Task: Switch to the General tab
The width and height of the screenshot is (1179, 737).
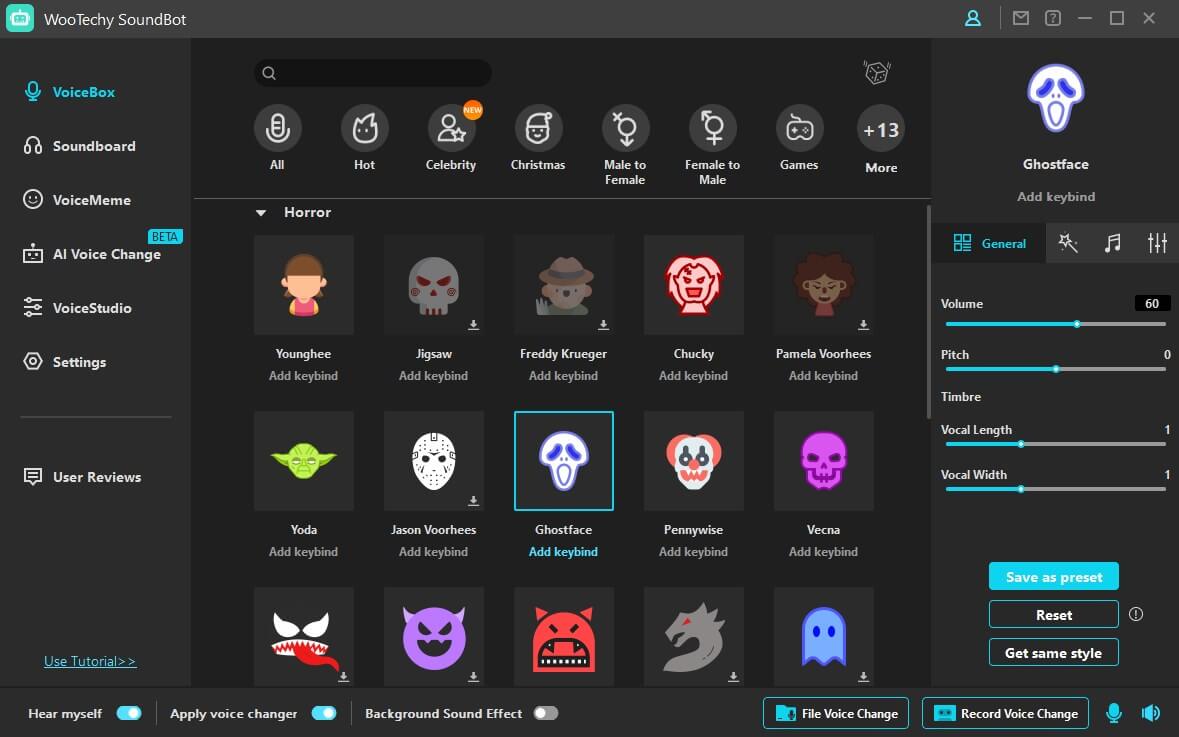Action: (989, 243)
